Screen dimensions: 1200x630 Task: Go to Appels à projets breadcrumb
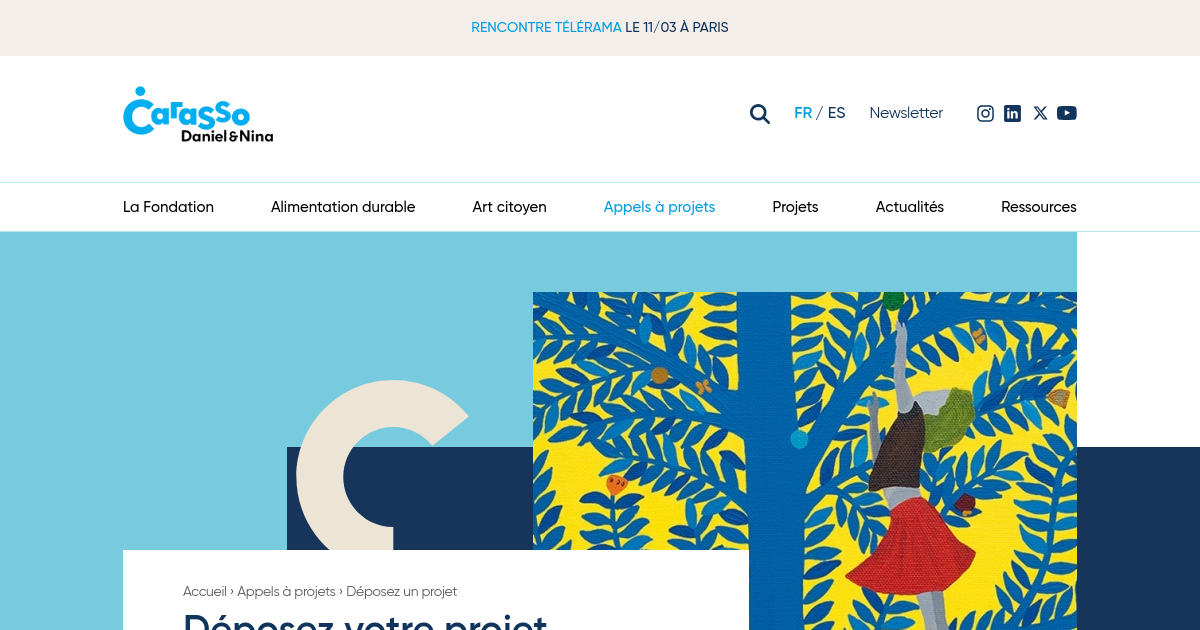(286, 591)
